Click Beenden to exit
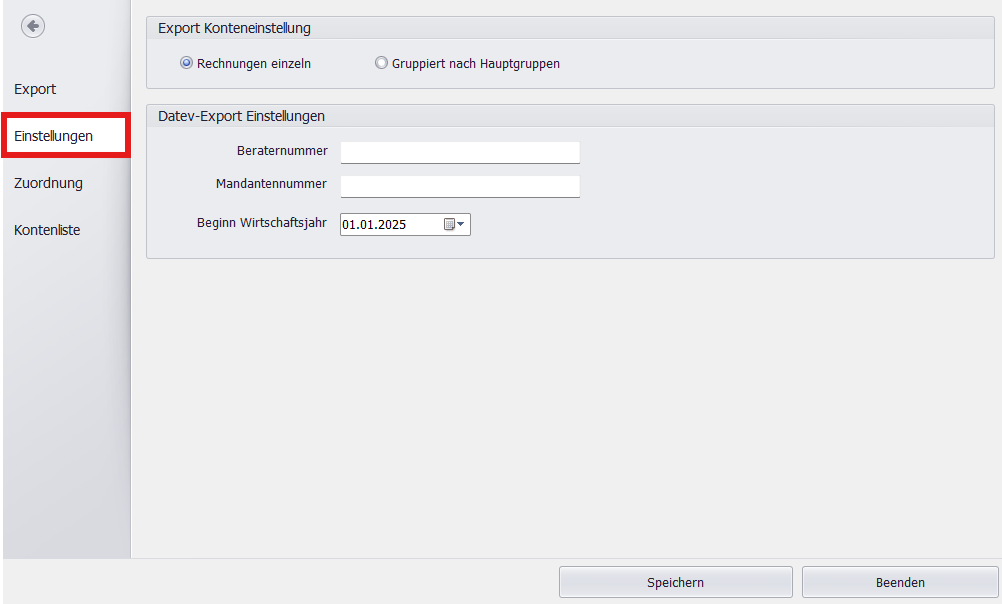The width and height of the screenshot is (1002, 604). coord(899,582)
